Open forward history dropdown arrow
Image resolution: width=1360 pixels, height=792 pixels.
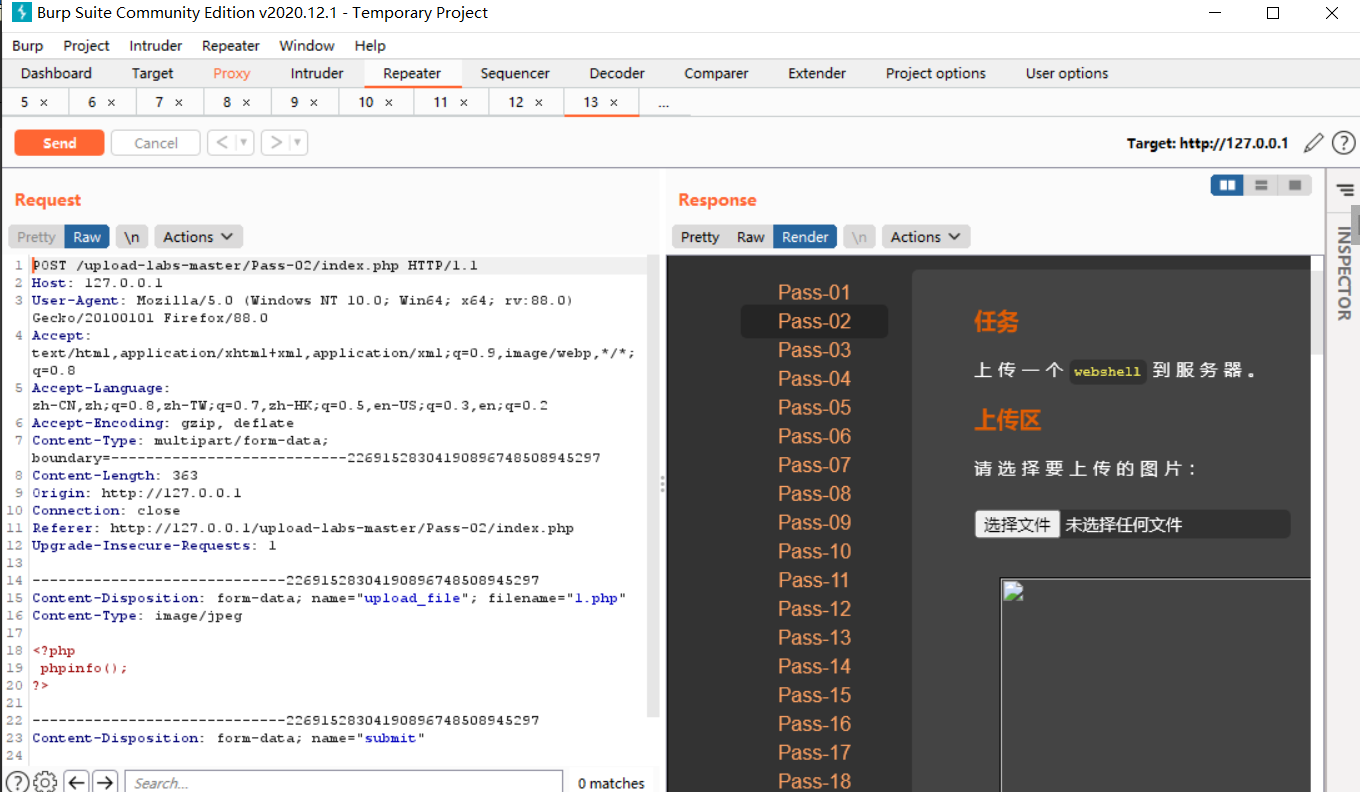pyautogui.click(x=298, y=143)
